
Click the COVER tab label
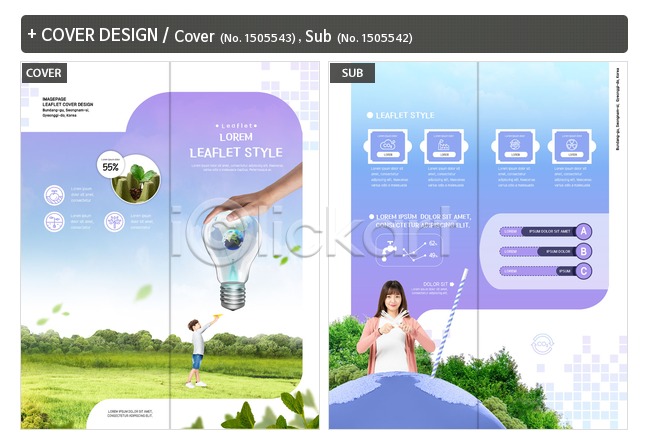tap(44, 73)
